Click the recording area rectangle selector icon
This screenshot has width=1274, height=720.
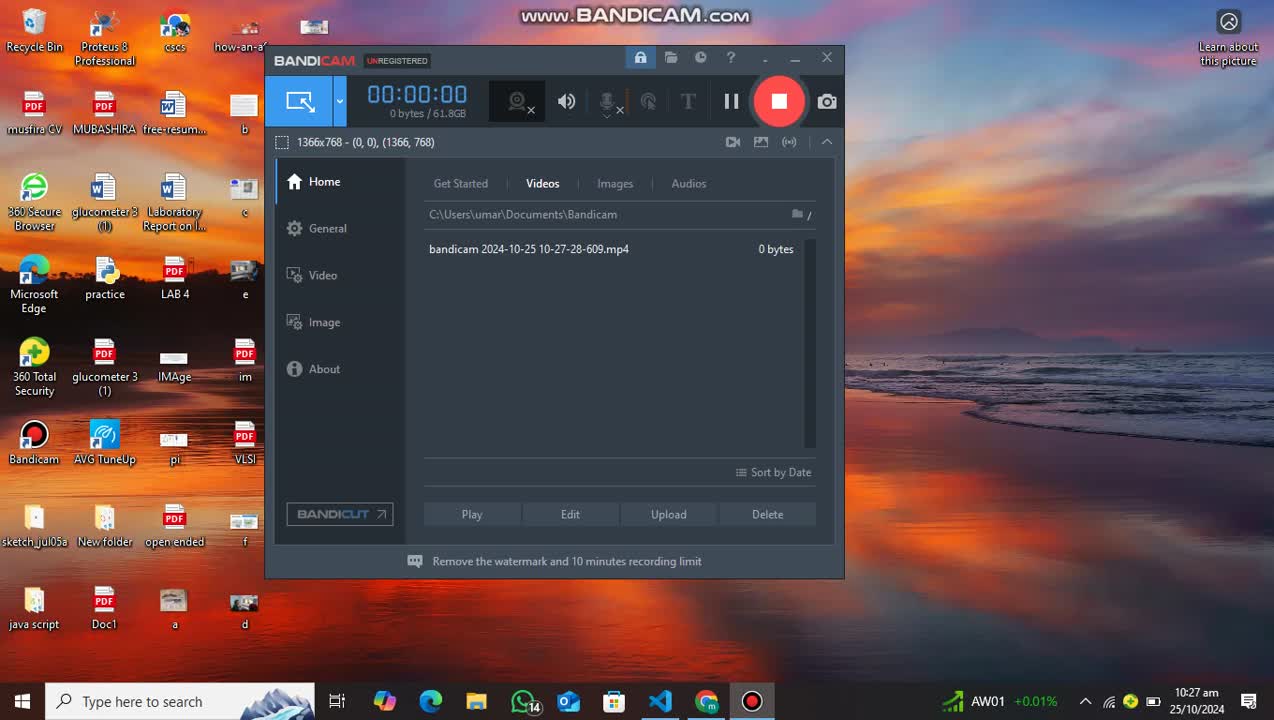(282, 142)
